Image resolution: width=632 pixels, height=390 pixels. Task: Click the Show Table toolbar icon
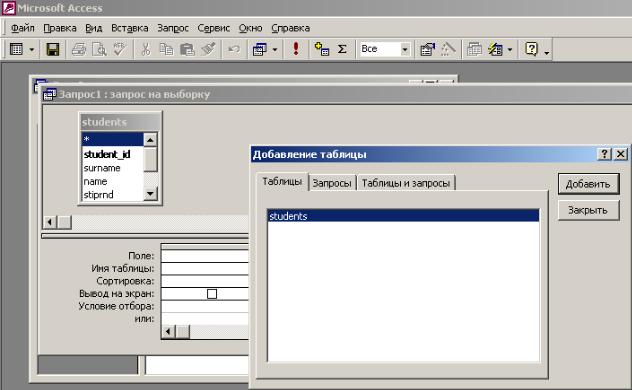pos(321,49)
